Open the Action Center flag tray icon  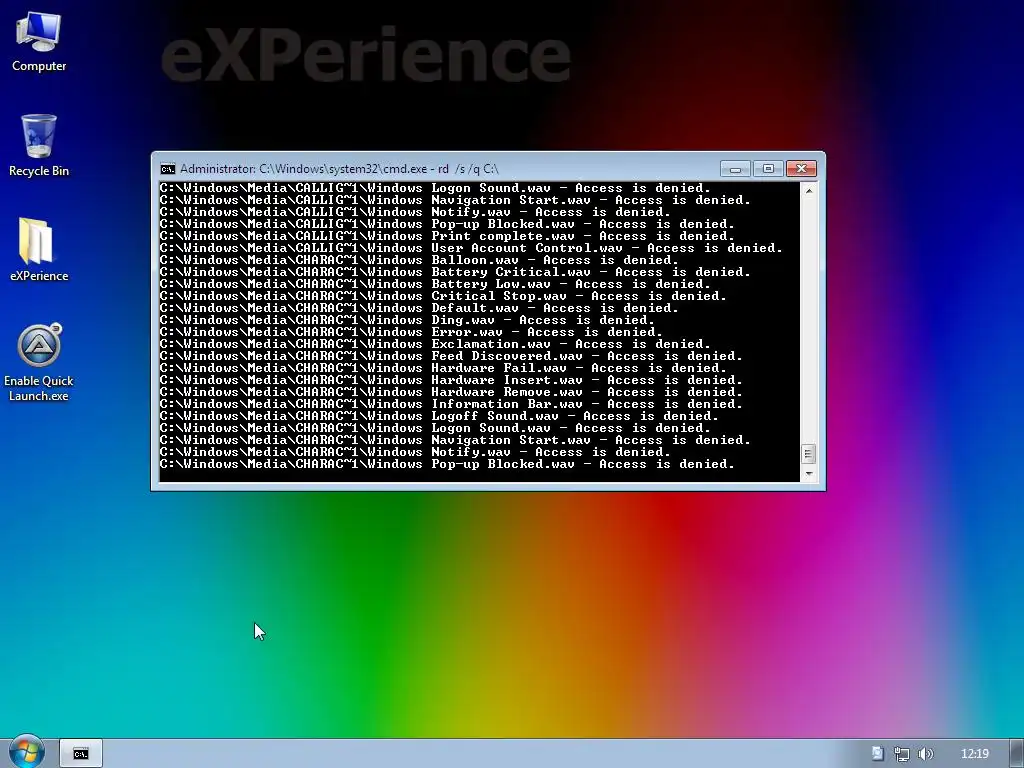(878, 754)
